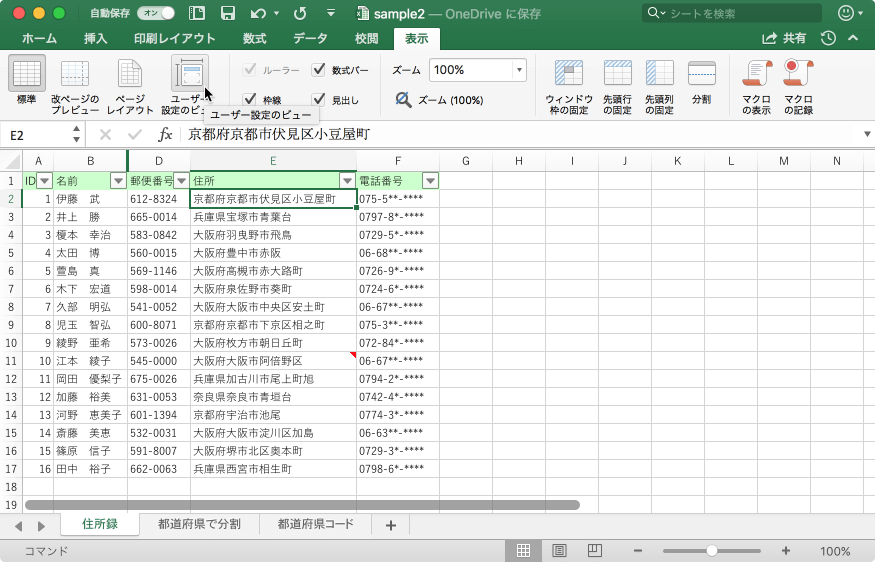Image resolution: width=875 pixels, height=562 pixels.
Task: Click the fx insert function icon
Action: click(165, 135)
